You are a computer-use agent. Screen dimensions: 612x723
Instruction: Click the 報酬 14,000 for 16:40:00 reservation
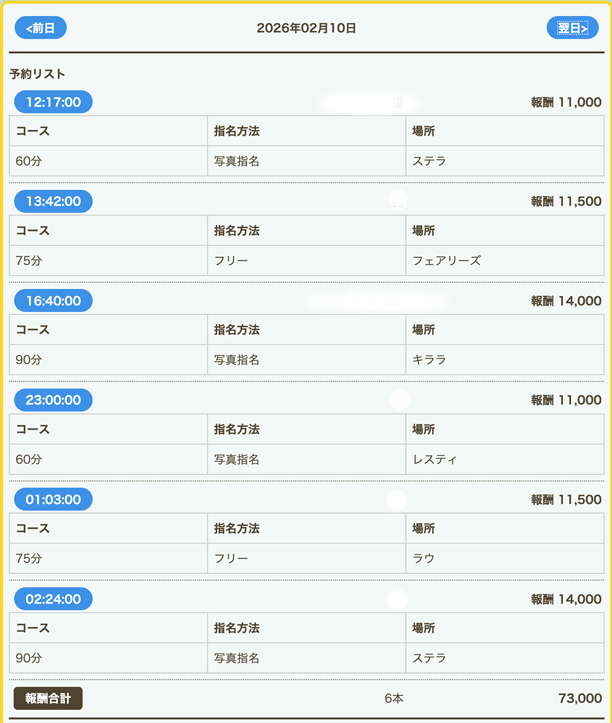566,301
